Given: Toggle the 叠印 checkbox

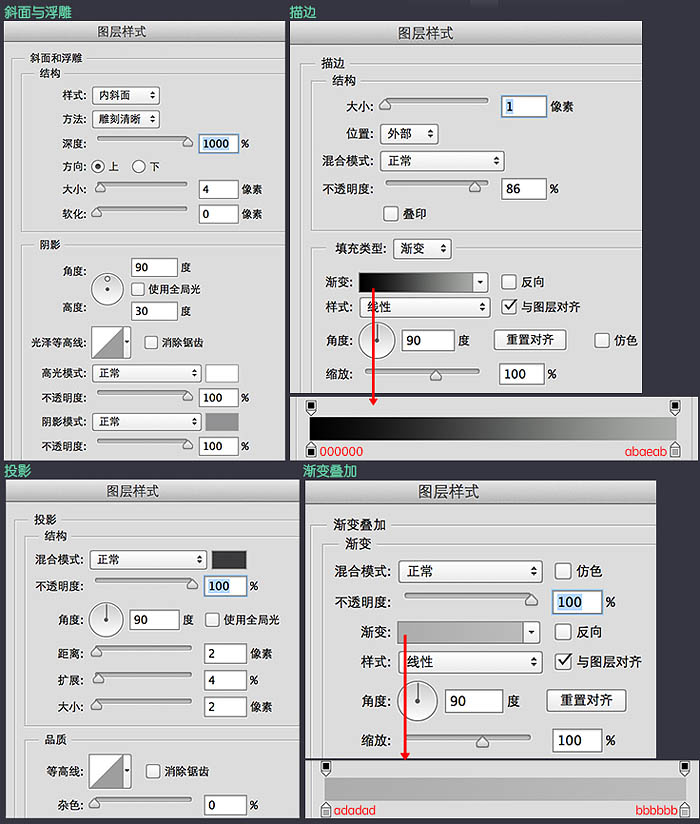Looking at the screenshot, I should pyautogui.click(x=390, y=214).
